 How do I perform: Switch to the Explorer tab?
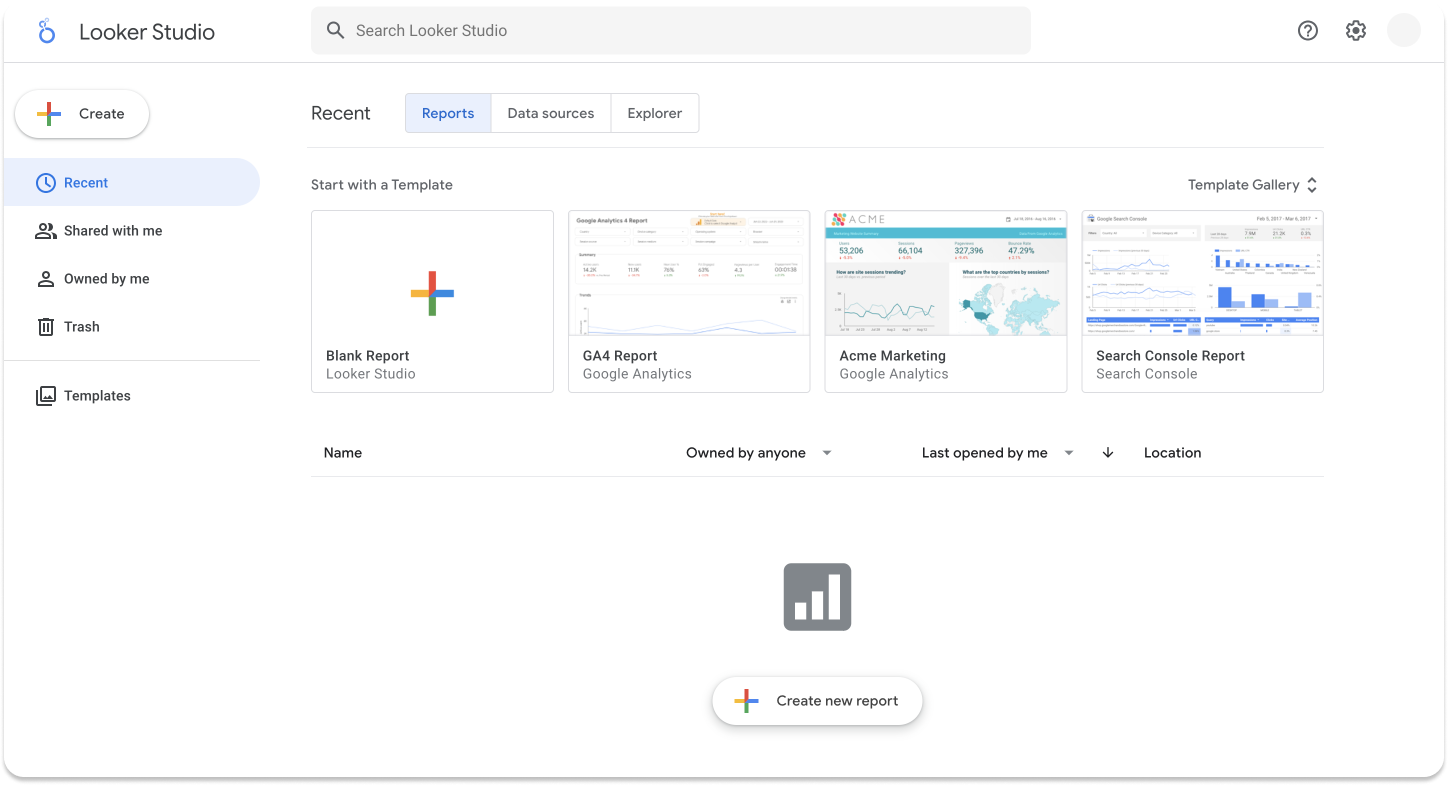[x=655, y=114]
